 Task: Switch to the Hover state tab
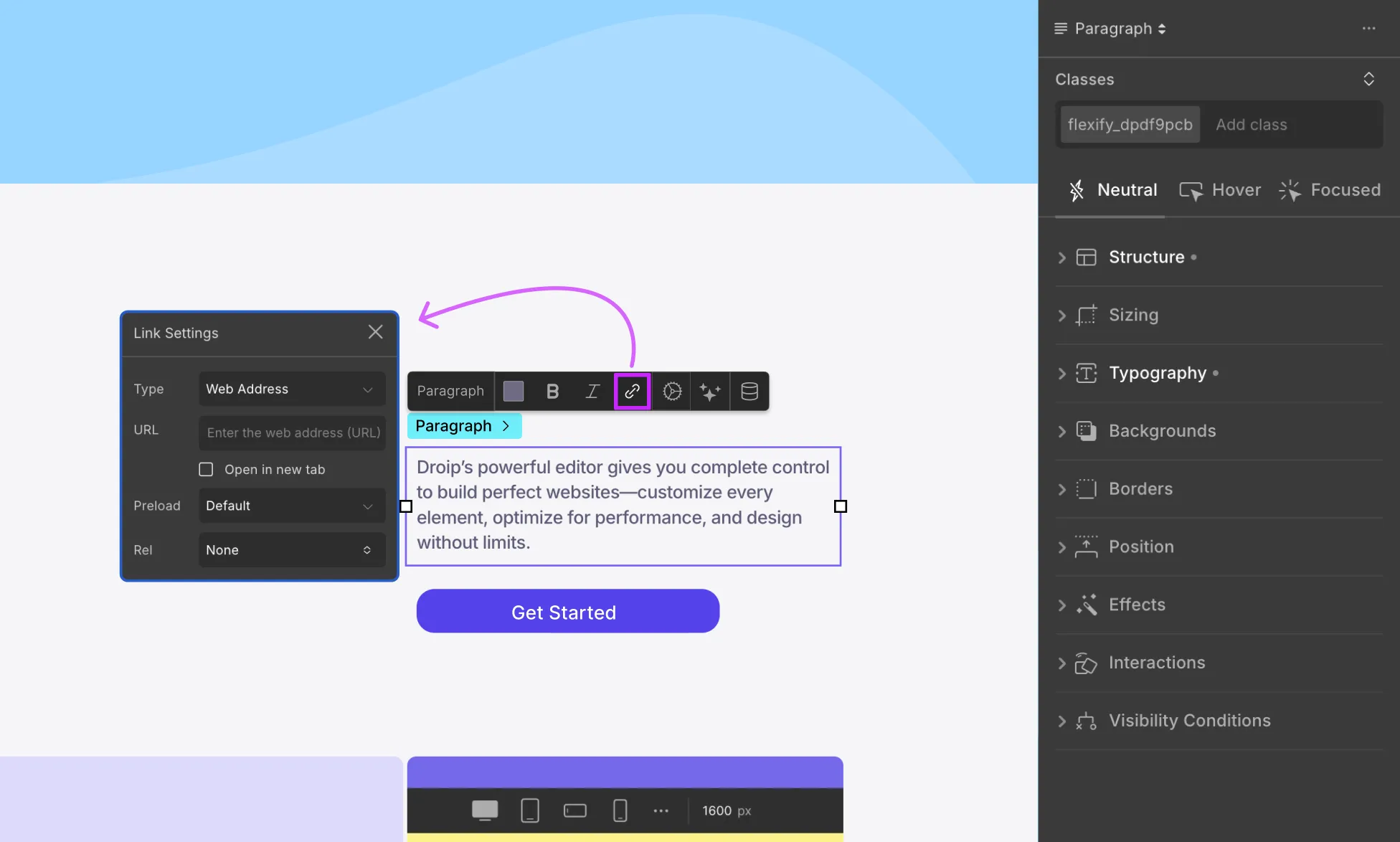coord(1220,190)
